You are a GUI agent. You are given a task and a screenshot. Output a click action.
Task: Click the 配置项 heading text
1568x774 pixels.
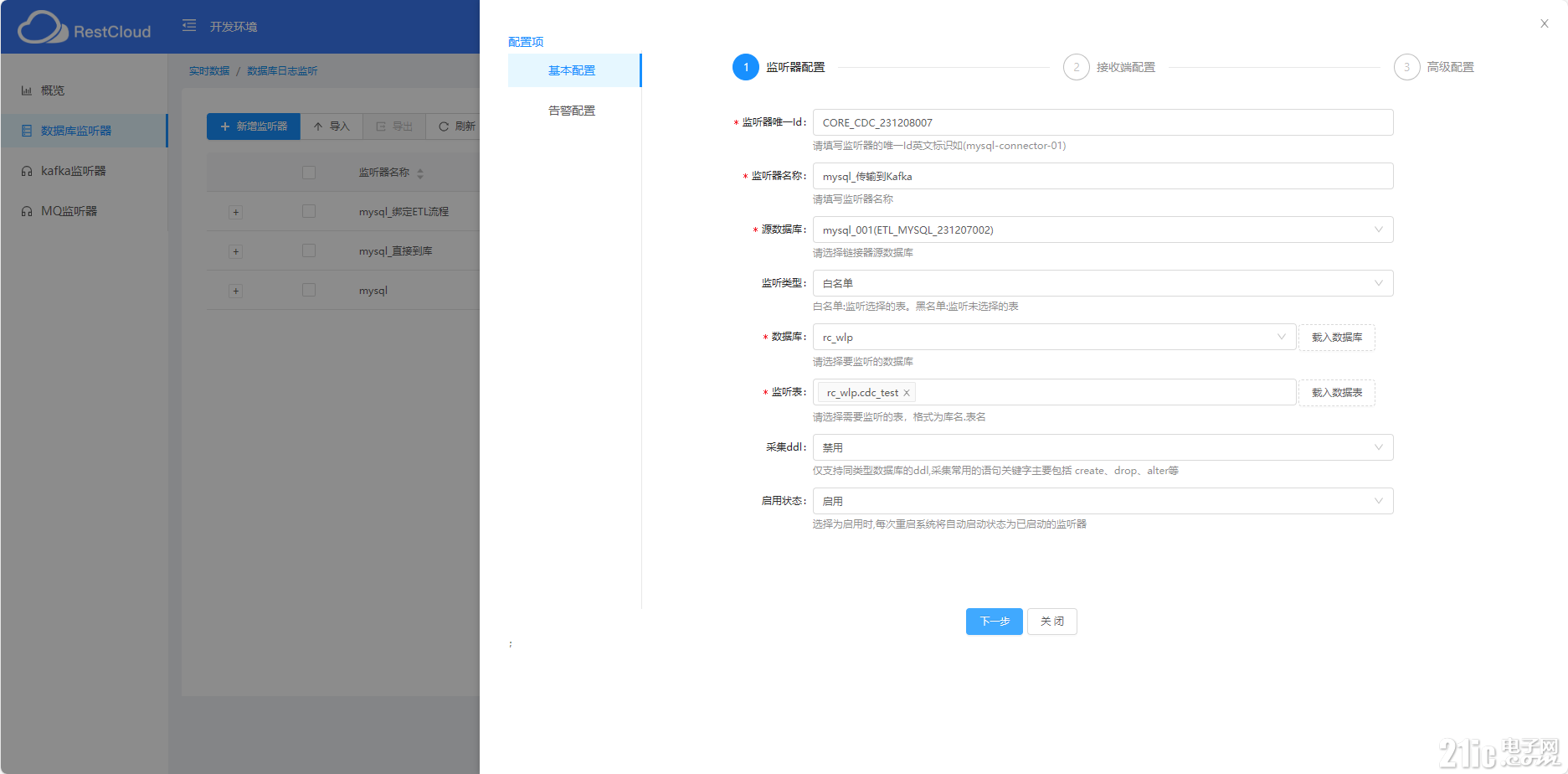tap(526, 42)
